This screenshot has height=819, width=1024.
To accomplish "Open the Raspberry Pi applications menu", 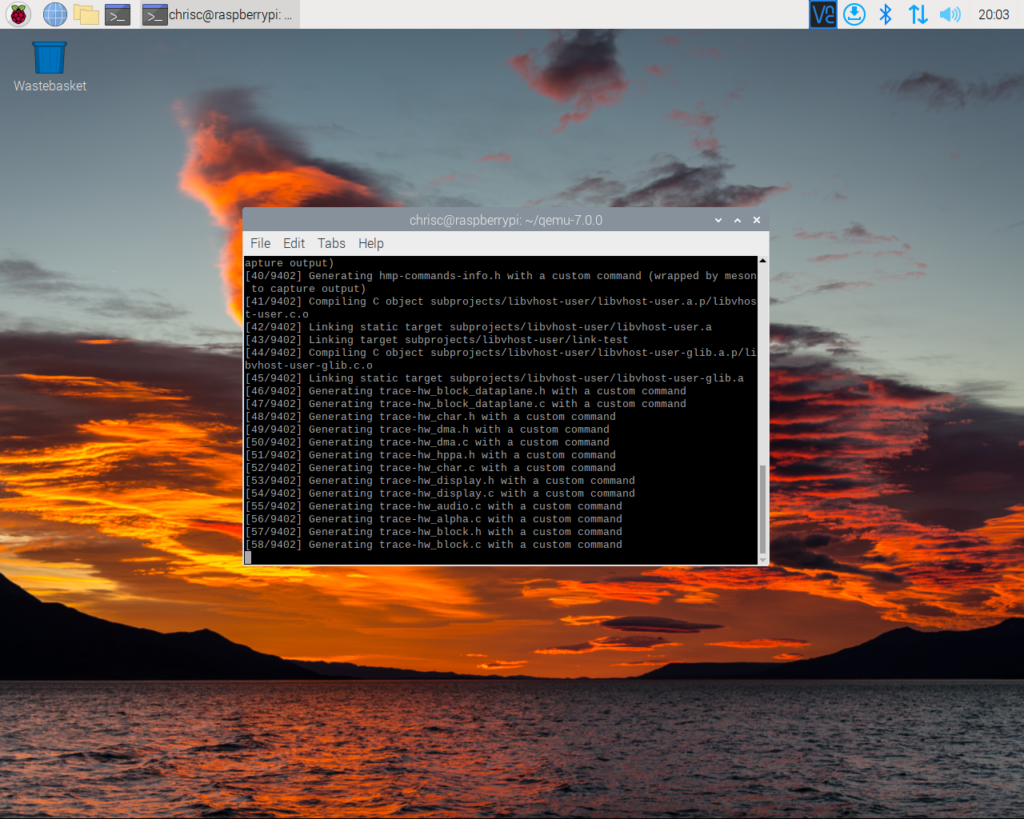I will pyautogui.click(x=19, y=14).
